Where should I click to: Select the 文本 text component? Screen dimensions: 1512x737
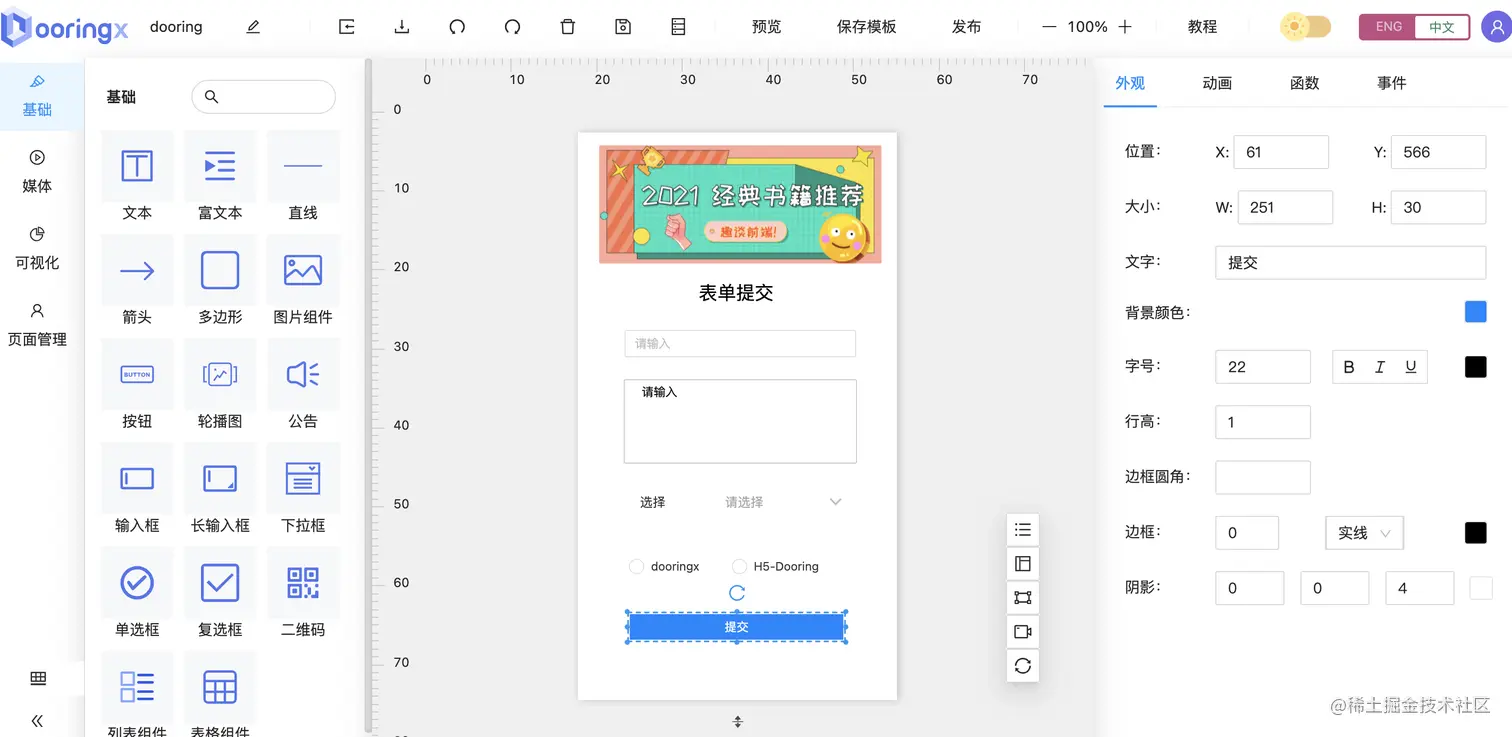pyautogui.click(x=137, y=177)
